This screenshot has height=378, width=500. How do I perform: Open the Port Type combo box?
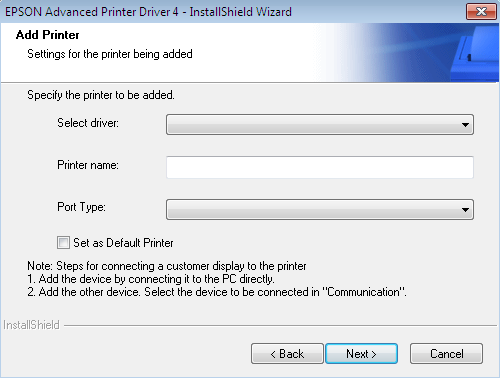pyautogui.click(x=320, y=210)
